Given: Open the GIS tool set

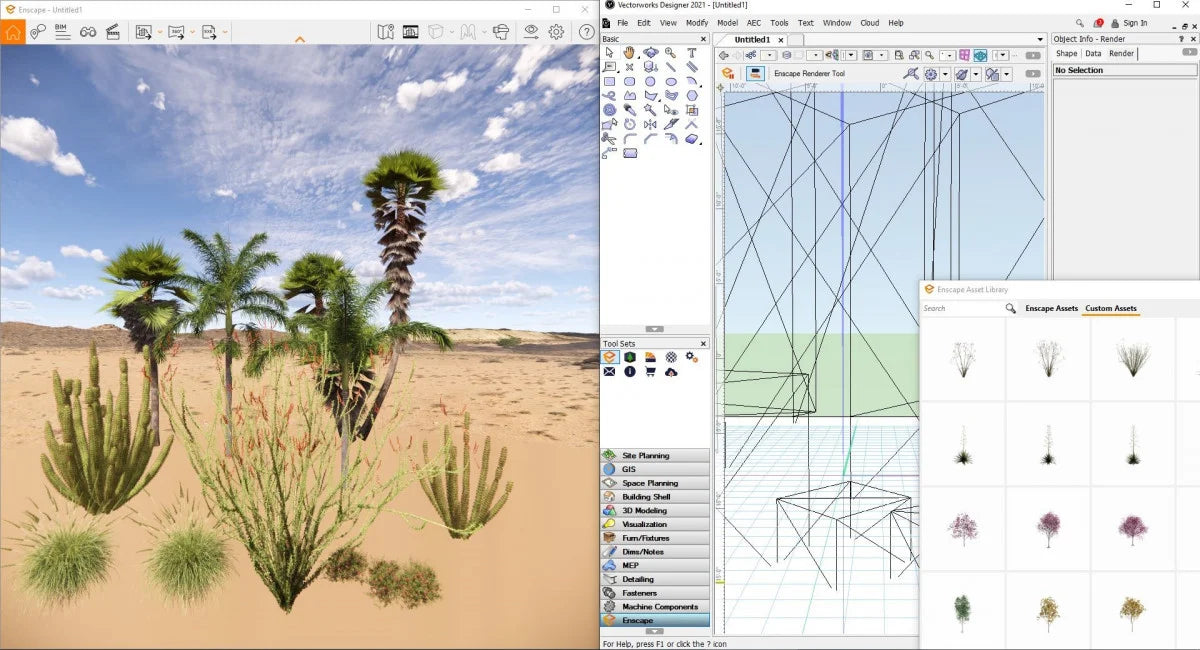Looking at the screenshot, I should click(x=655, y=469).
